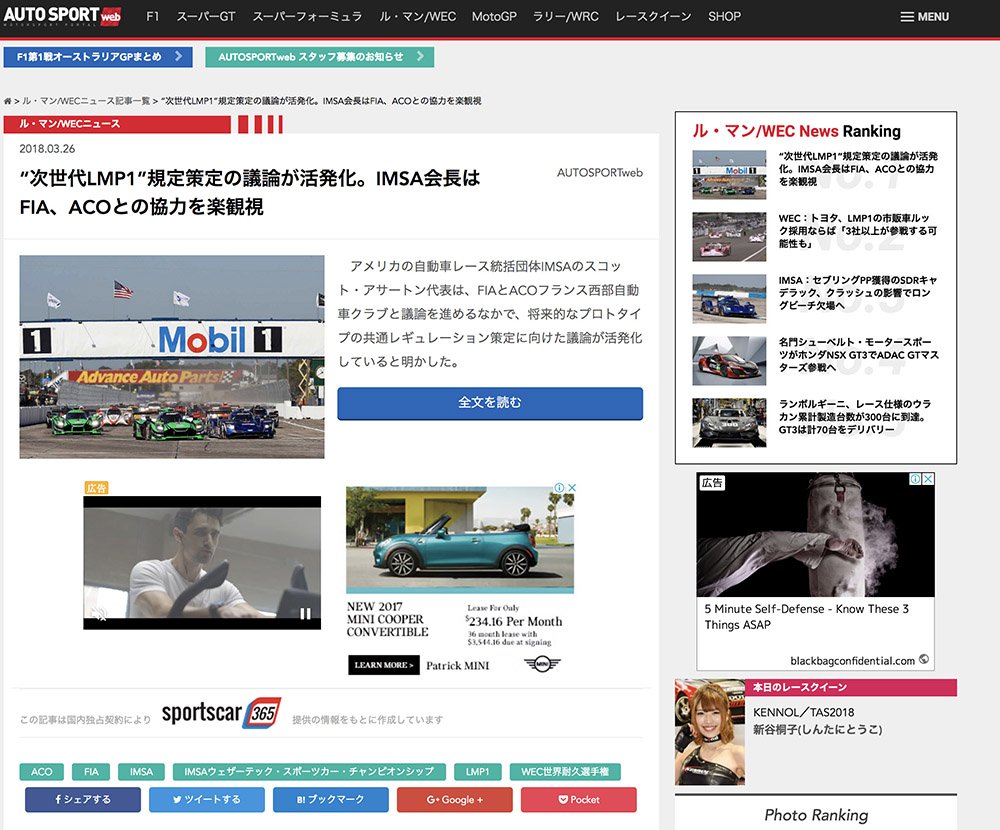Viewport: 1000px width, 830px height.
Task: Open Honda NSX GT3 article thumbnail
Action: tap(729, 360)
